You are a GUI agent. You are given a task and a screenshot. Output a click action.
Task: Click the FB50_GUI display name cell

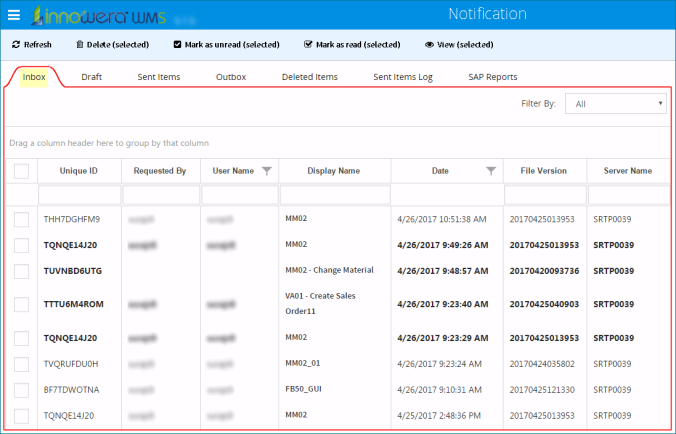[304, 389]
